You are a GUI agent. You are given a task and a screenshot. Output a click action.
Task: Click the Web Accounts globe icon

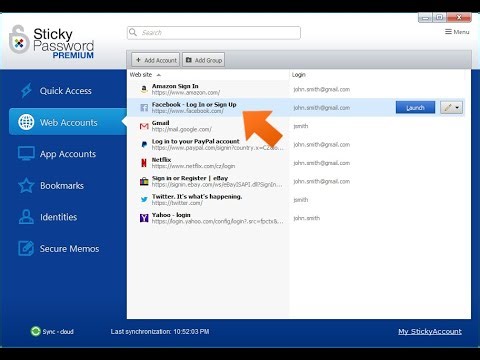click(x=26, y=122)
